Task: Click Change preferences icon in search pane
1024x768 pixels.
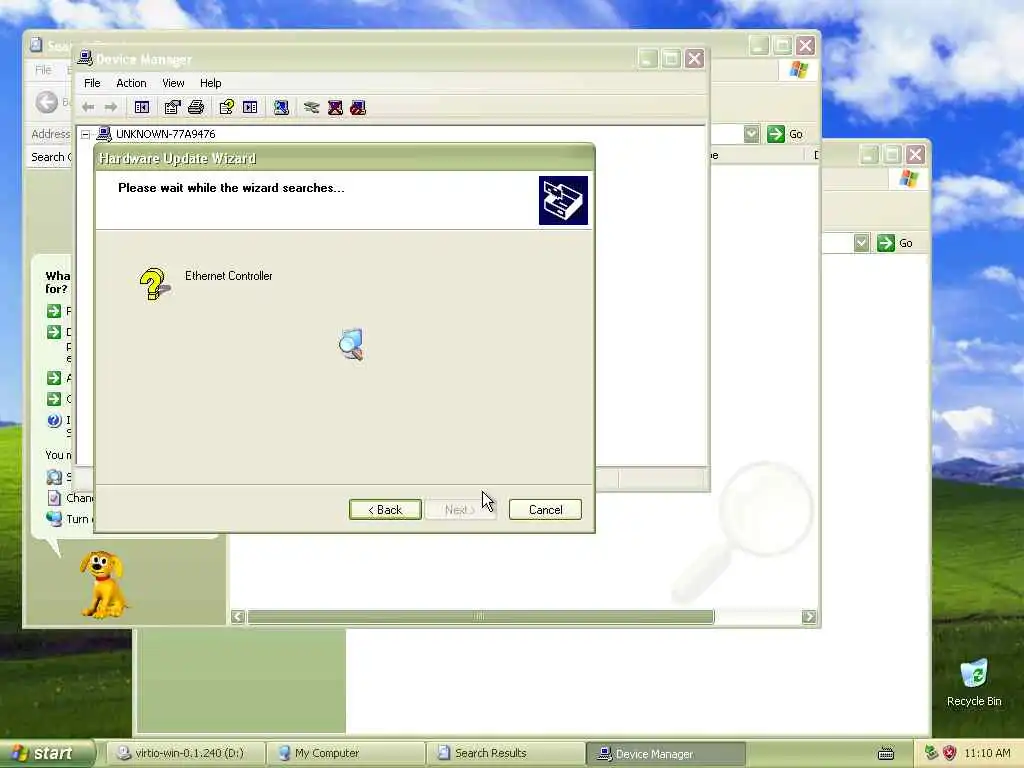Action: [x=55, y=498]
